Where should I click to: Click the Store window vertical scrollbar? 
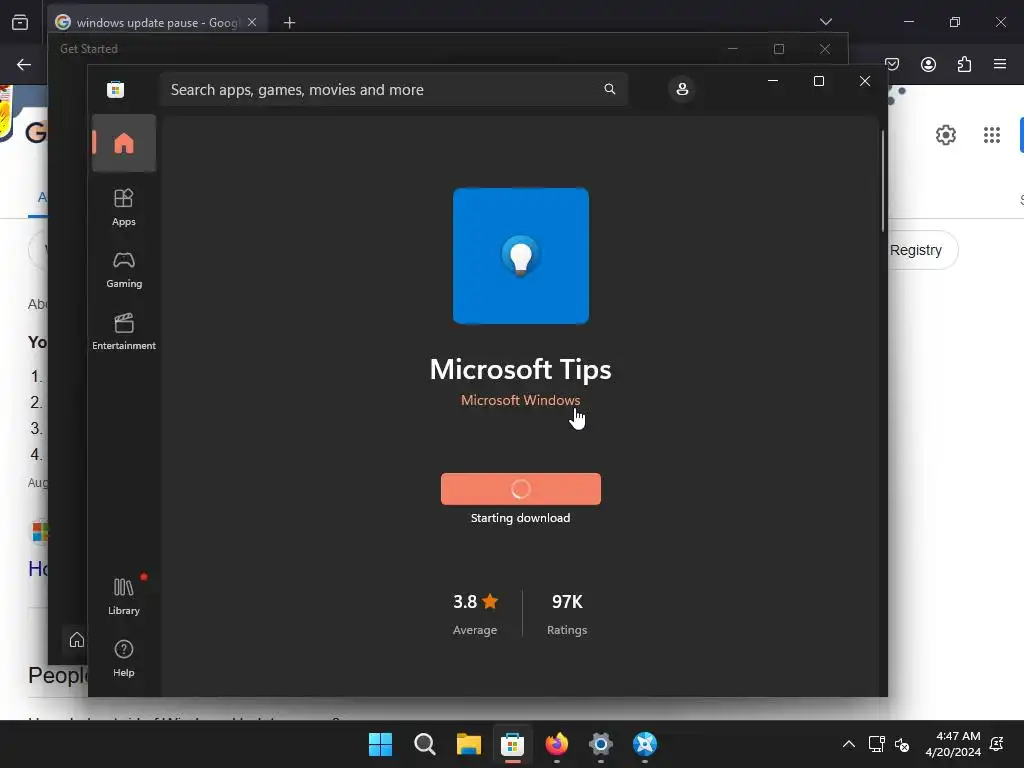pyautogui.click(x=883, y=181)
